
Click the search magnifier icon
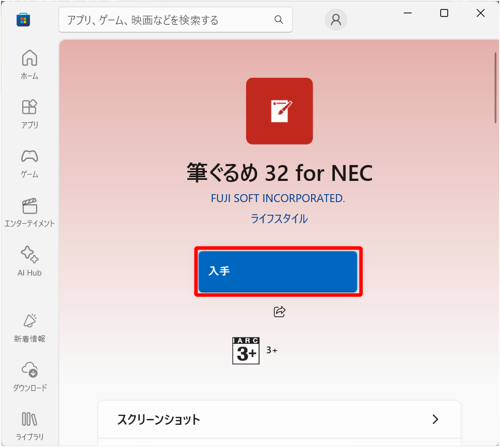click(x=279, y=20)
